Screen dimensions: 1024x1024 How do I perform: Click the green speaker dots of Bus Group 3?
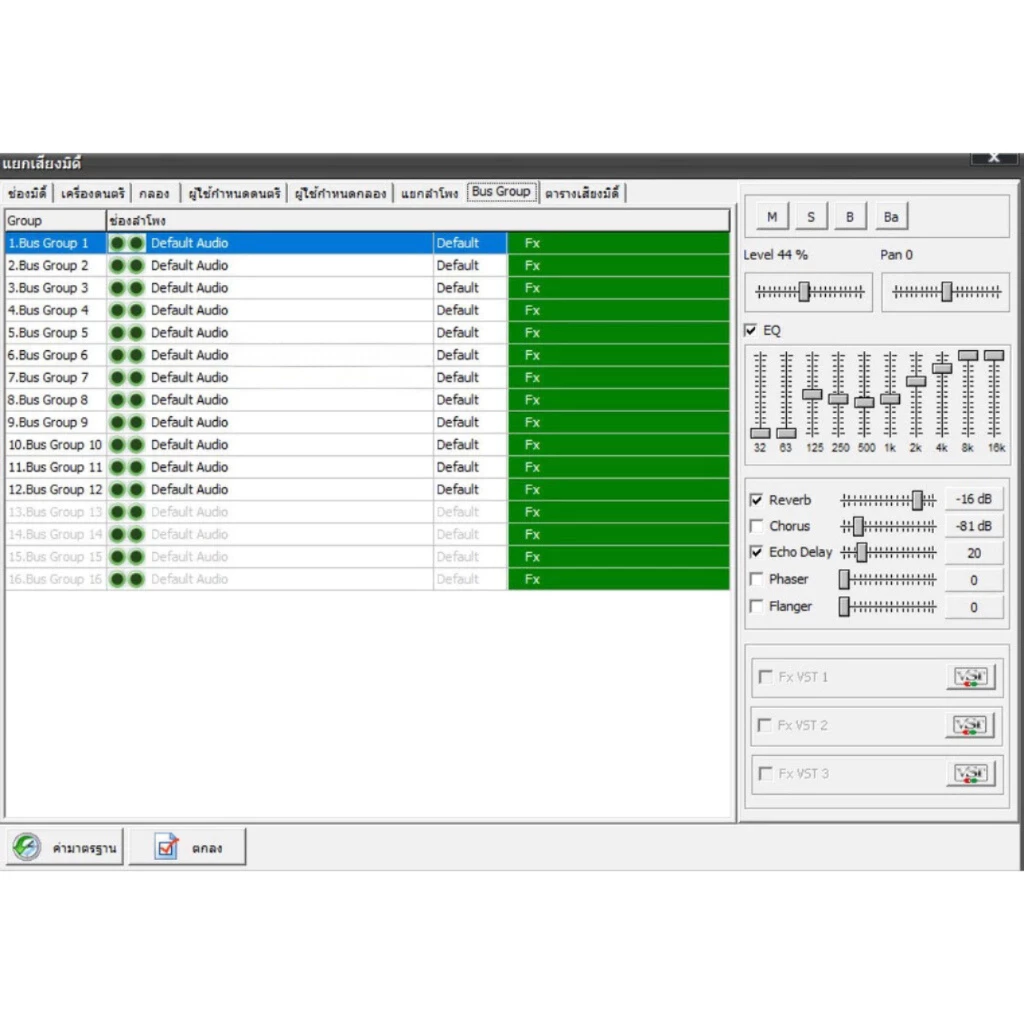click(x=127, y=288)
